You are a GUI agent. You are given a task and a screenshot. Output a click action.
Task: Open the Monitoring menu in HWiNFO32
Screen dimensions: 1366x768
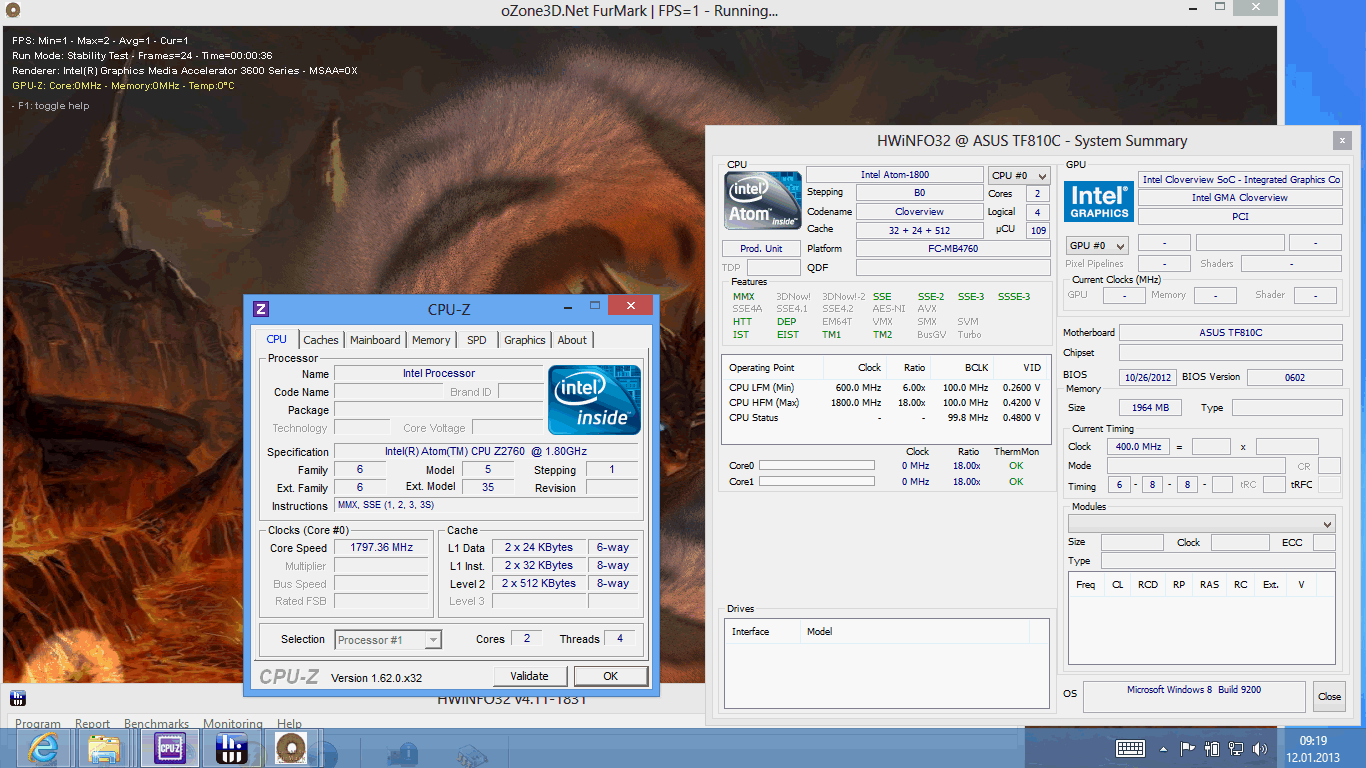[x=233, y=724]
